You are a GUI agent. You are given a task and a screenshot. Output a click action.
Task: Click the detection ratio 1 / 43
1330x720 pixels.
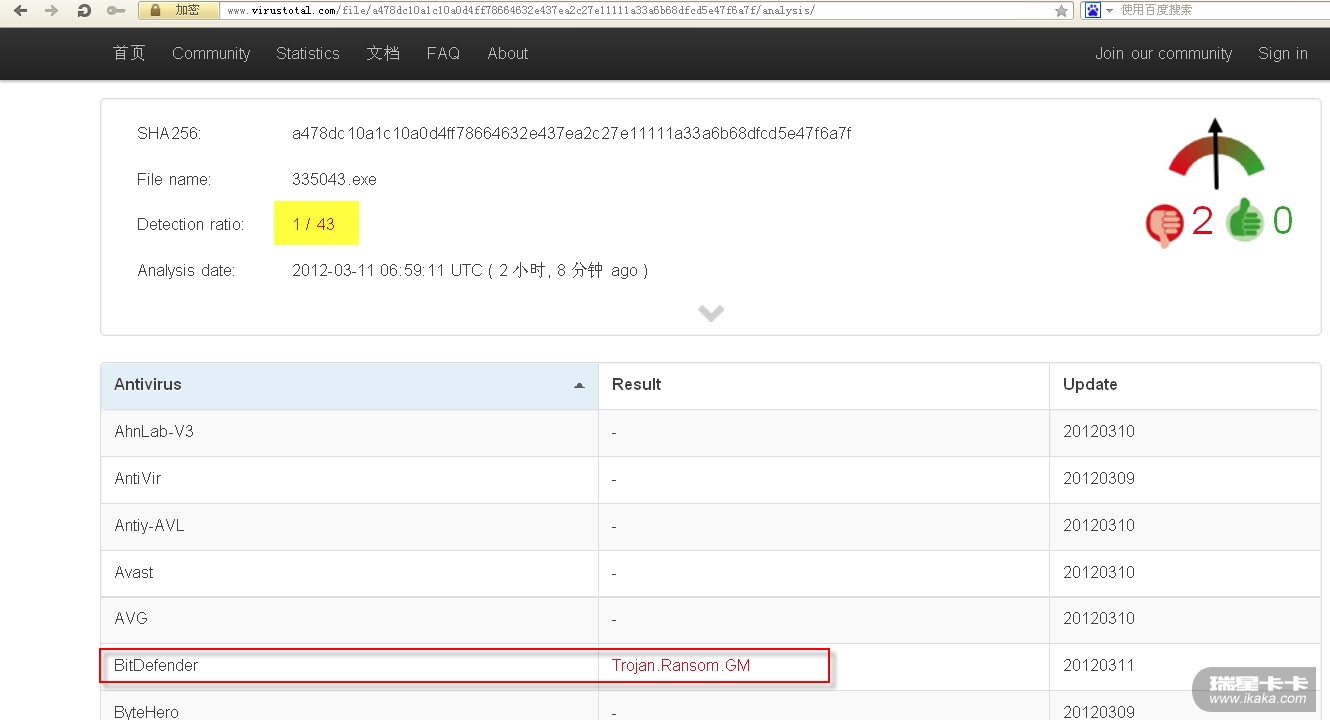pos(314,224)
